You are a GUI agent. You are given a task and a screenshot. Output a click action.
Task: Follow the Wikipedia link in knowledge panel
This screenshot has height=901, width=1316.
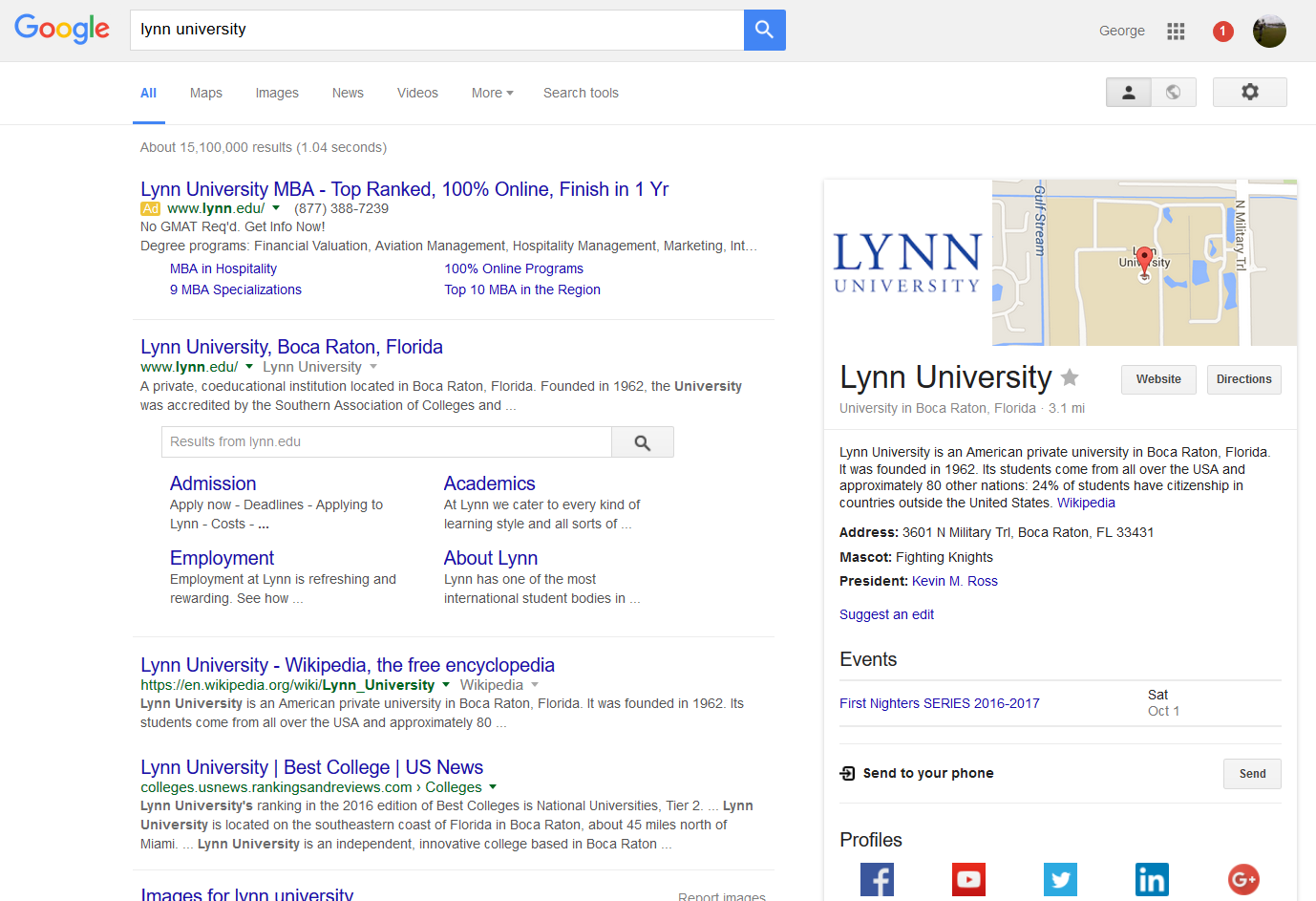pyautogui.click(x=1086, y=503)
